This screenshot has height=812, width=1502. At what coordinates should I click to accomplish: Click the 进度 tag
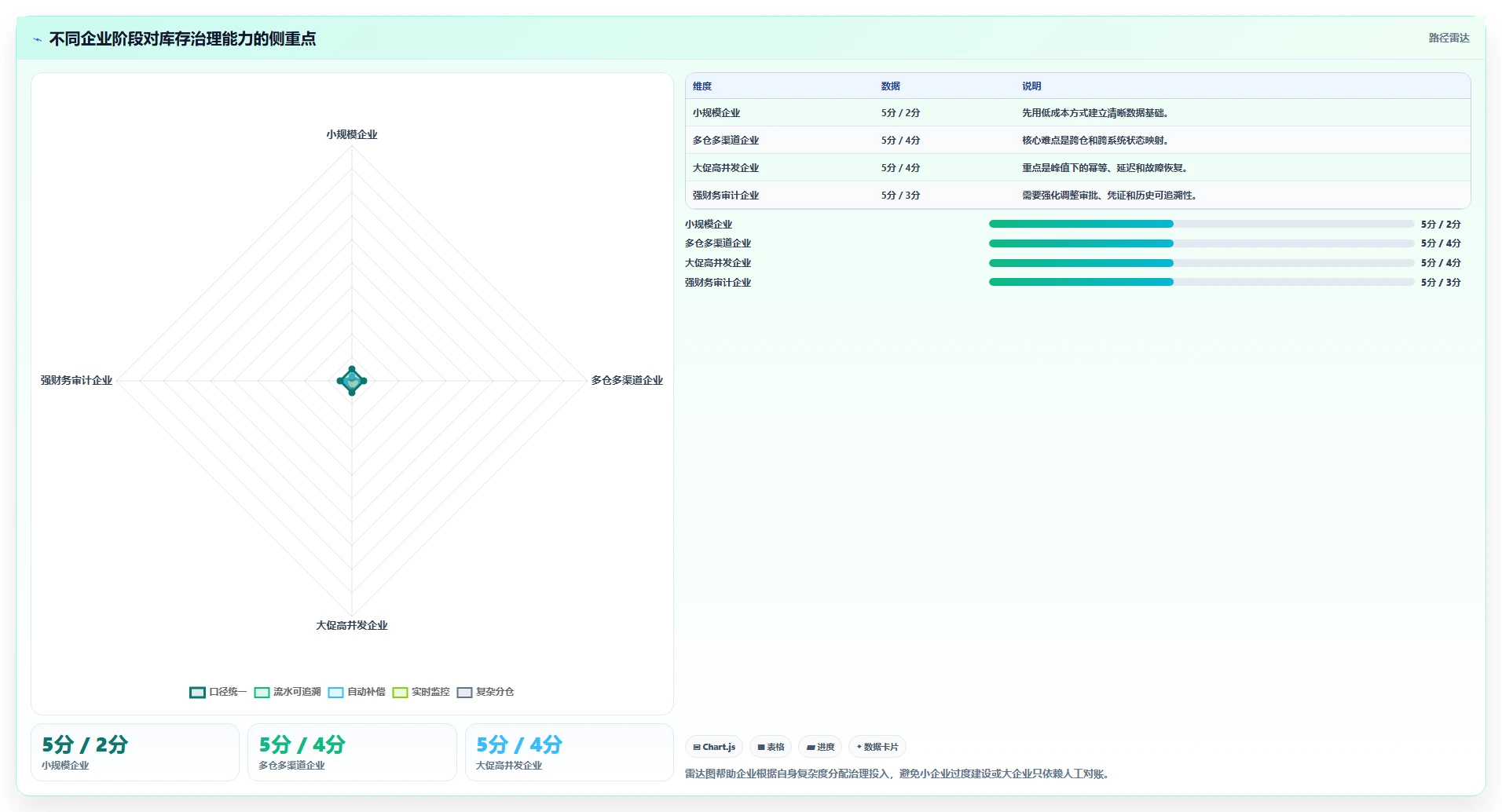tap(820, 747)
